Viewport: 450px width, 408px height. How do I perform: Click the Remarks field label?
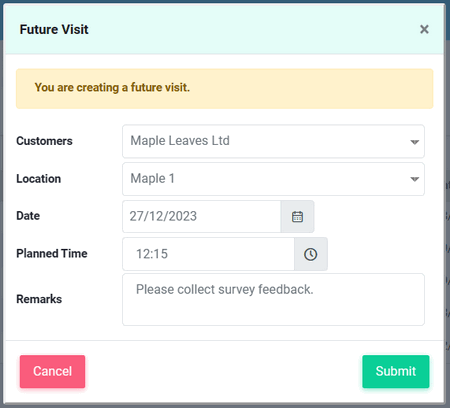tap(39, 299)
